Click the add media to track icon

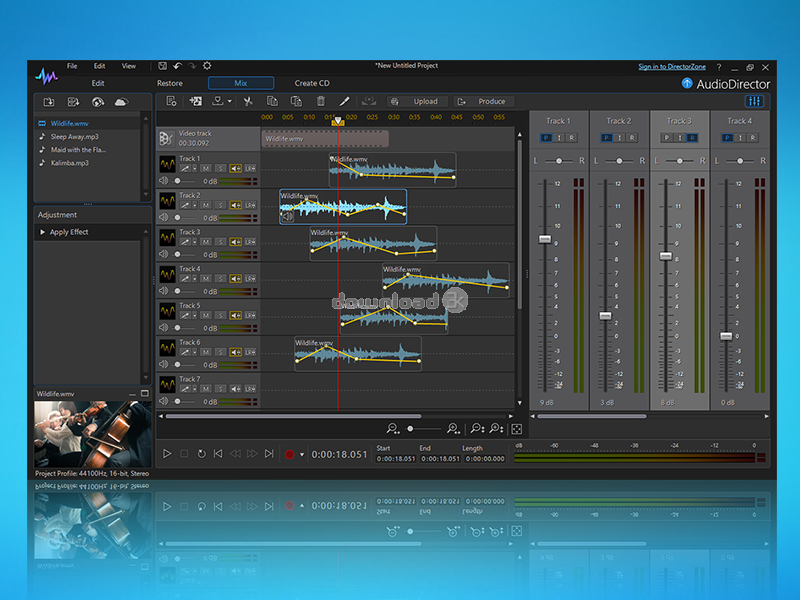195,102
